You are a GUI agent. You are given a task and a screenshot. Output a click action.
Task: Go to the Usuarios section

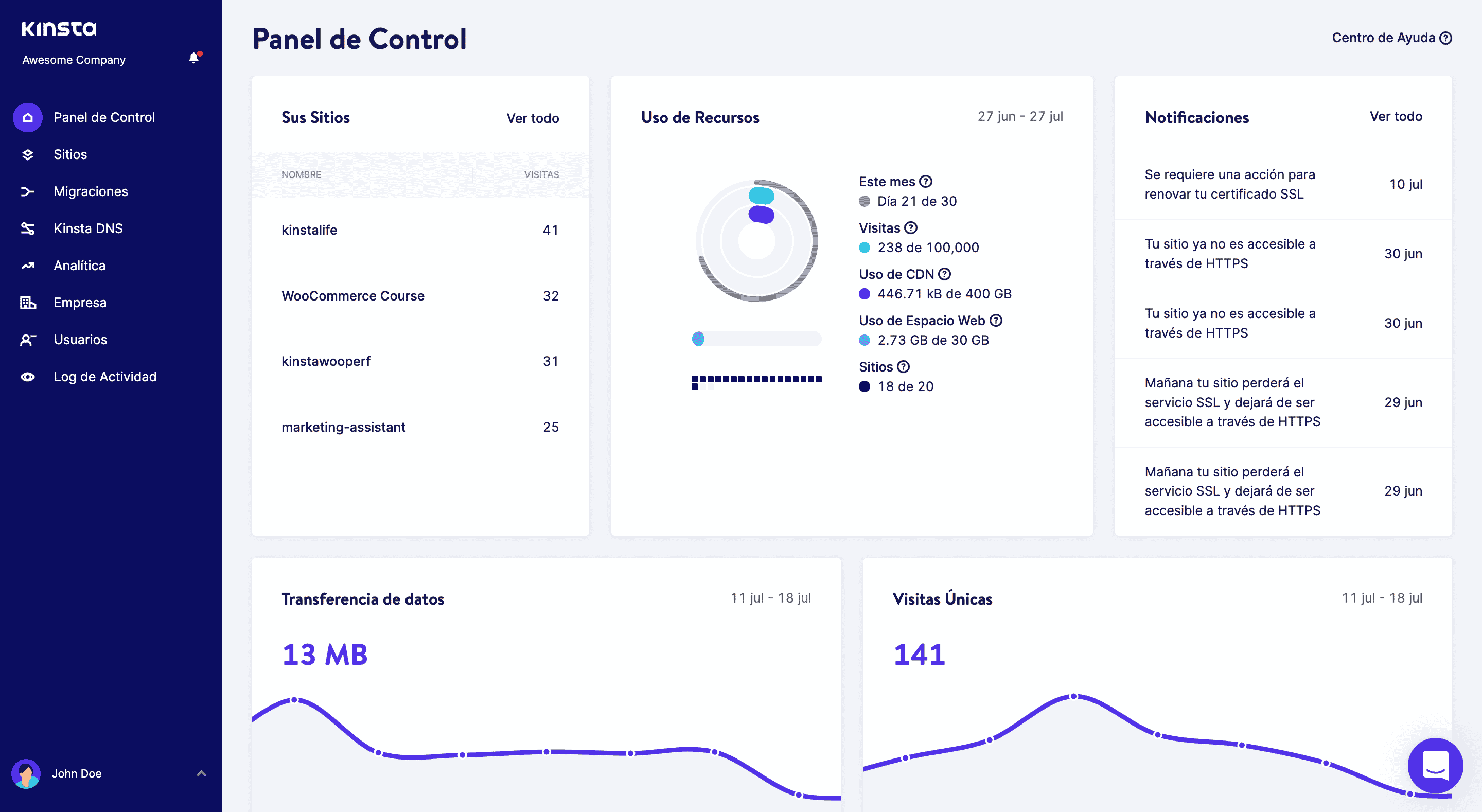(81, 340)
